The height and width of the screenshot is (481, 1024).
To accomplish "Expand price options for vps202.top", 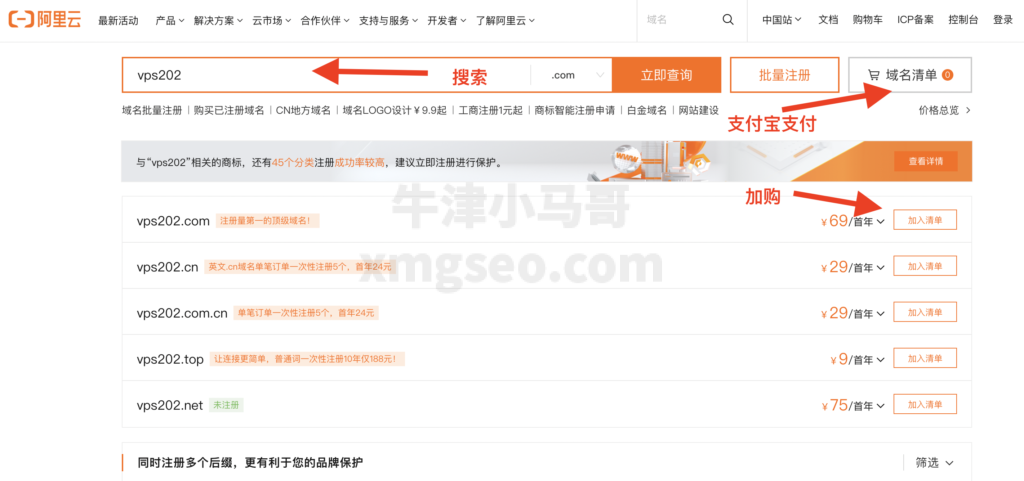I will pos(880,360).
